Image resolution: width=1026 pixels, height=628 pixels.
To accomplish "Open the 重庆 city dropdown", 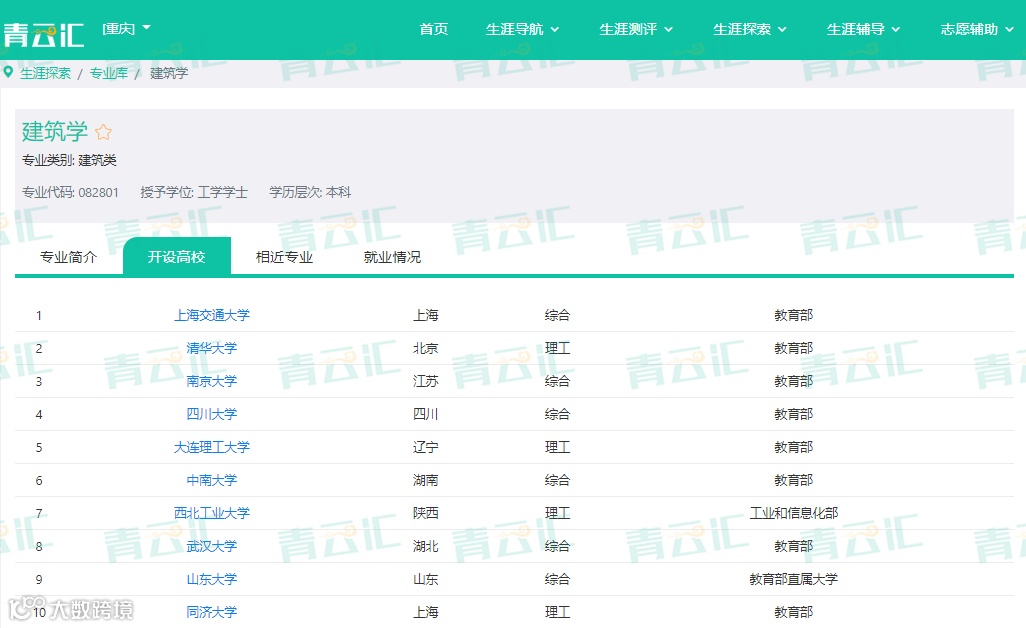I will tap(126, 28).
